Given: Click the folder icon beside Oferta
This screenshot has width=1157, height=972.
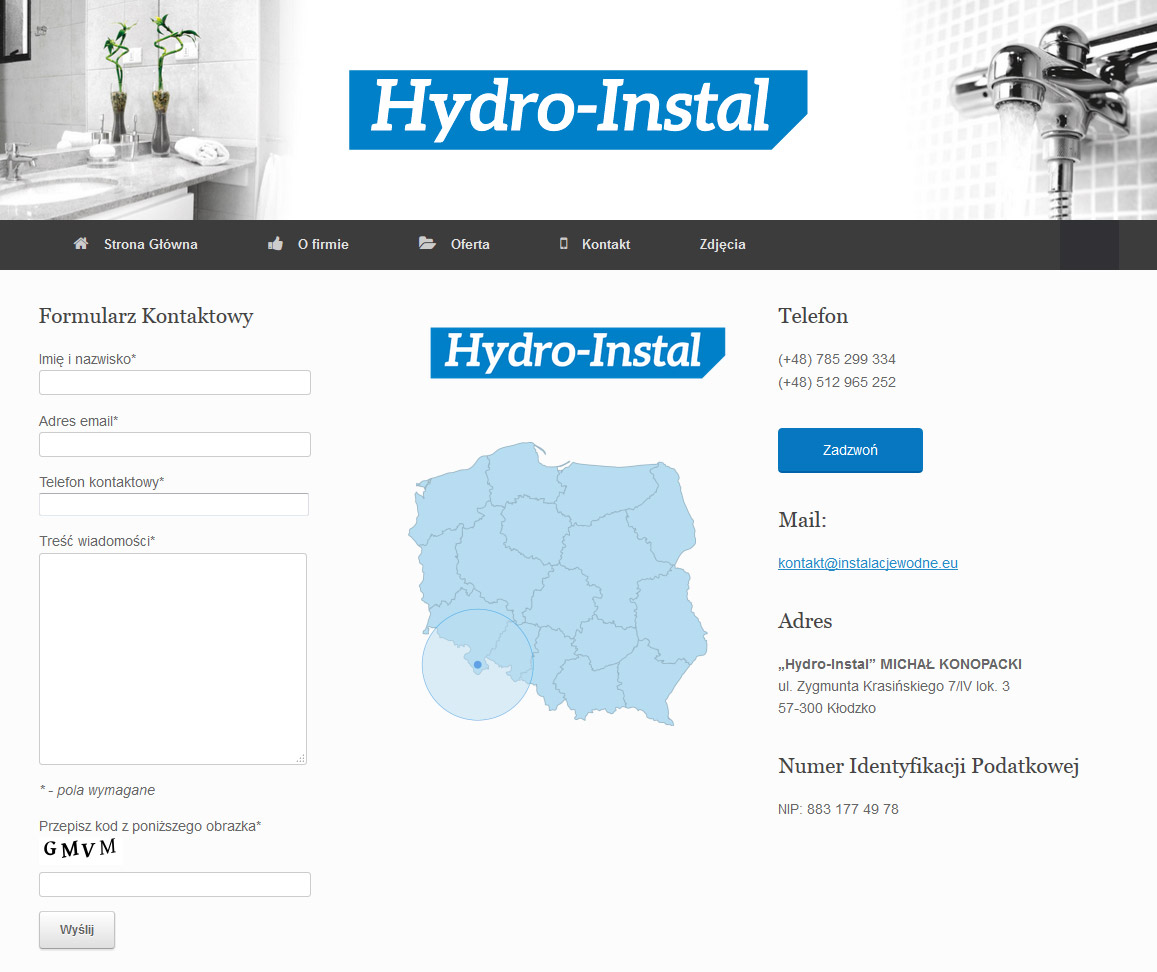Looking at the screenshot, I should click(427, 244).
